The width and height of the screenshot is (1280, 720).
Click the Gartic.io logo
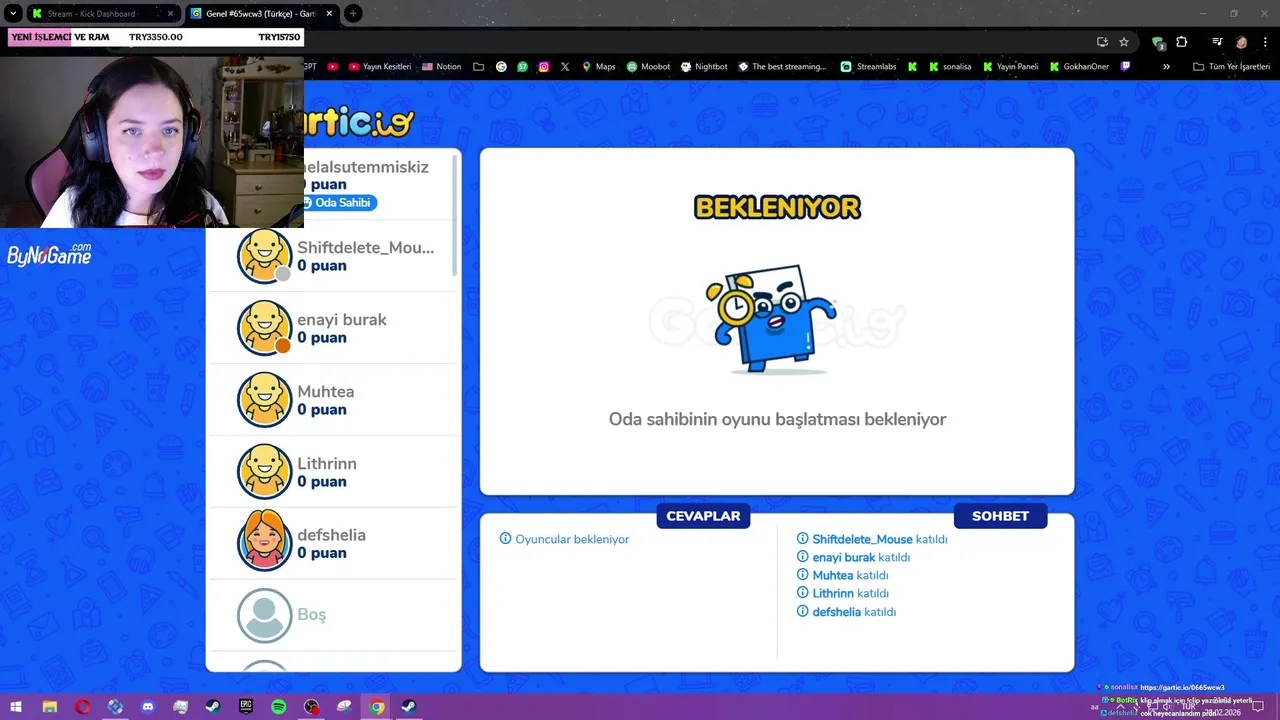(x=359, y=121)
